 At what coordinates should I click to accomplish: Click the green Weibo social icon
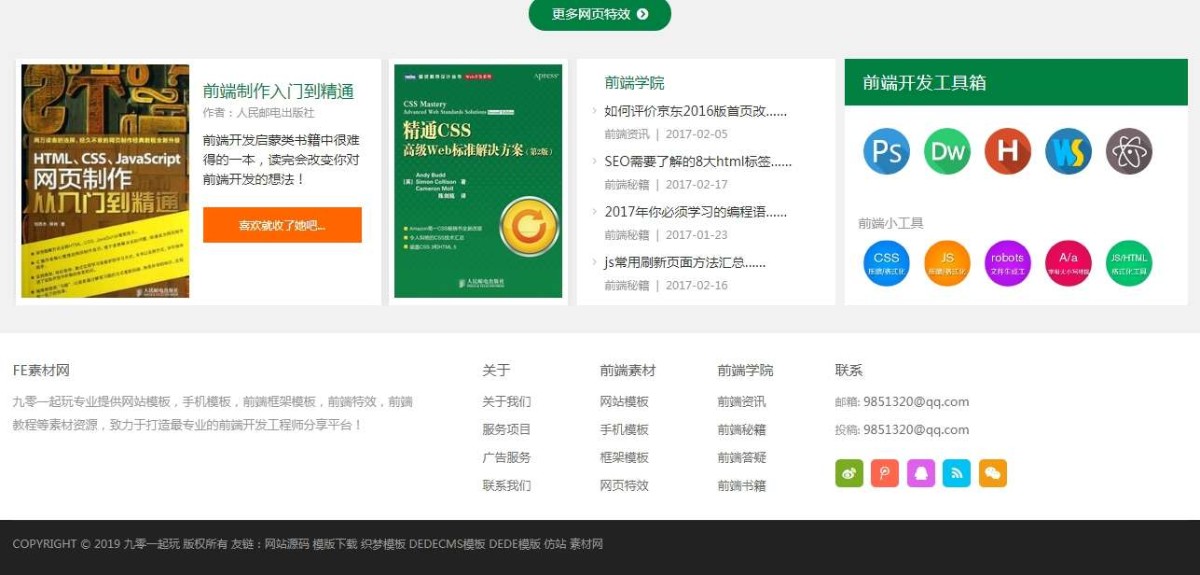(849, 473)
